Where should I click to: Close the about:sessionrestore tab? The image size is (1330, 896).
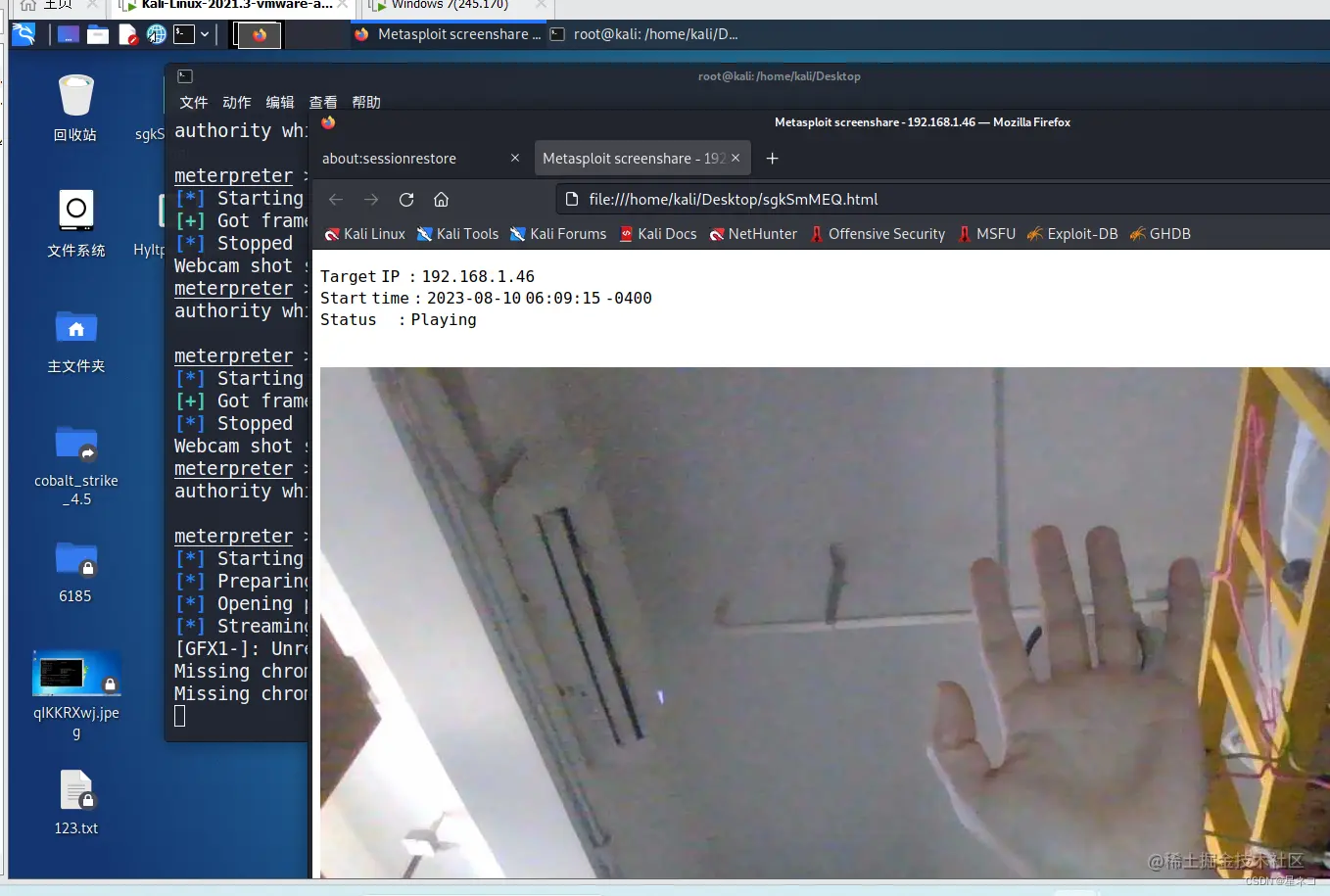point(515,158)
